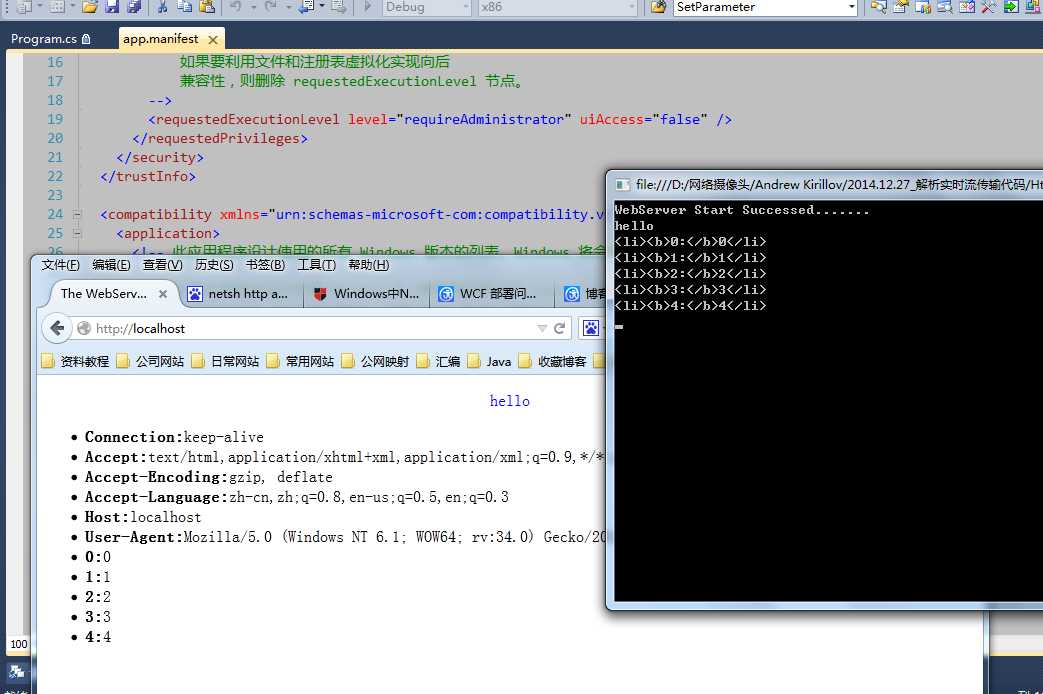Save all files with stacked floppy icon
Viewport: 1043px width, 694px height.
coord(134,7)
